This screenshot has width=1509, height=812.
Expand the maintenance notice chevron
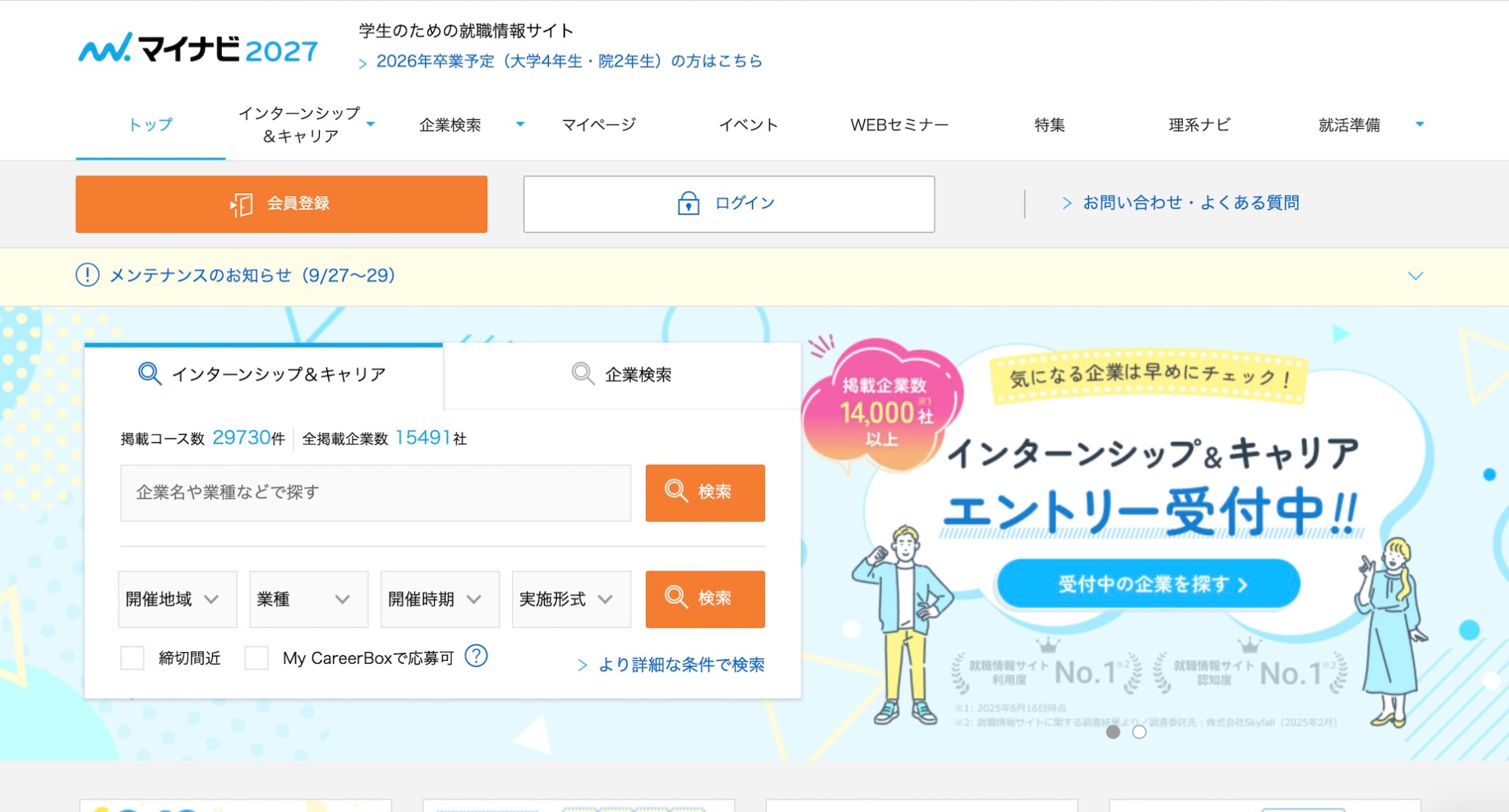tap(1415, 276)
